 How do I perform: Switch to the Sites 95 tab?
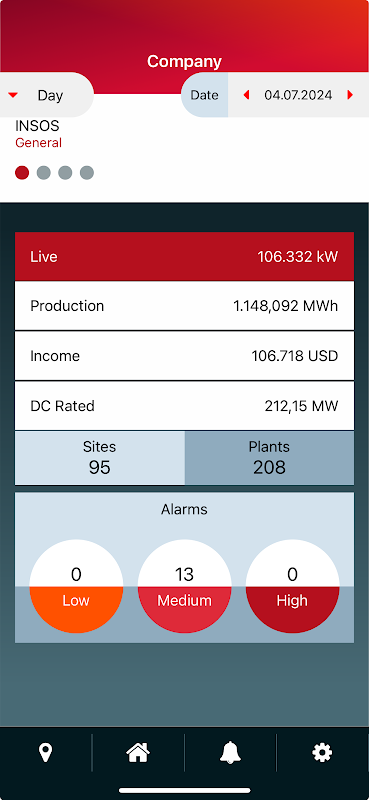pyautogui.click(x=100, y=458)
